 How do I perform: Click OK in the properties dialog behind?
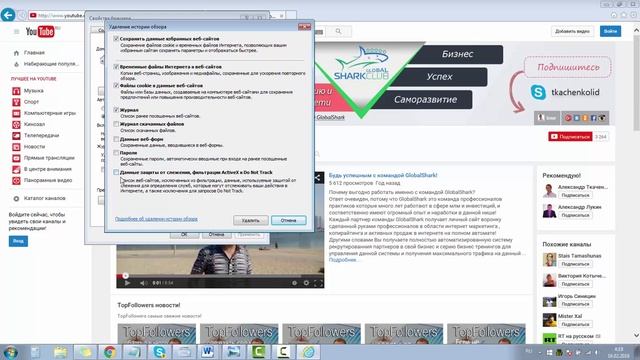pos(184,235)
